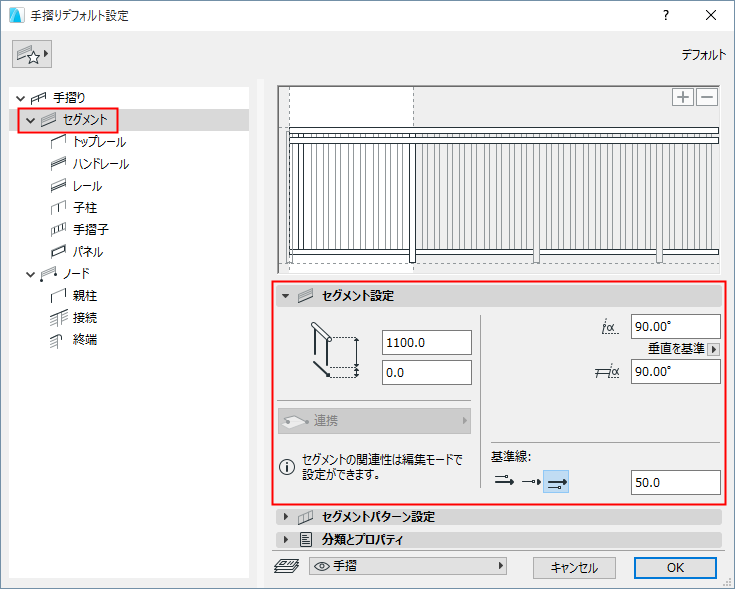
Task: Select the トップレール tree item
Action: [x=99, y=142]
